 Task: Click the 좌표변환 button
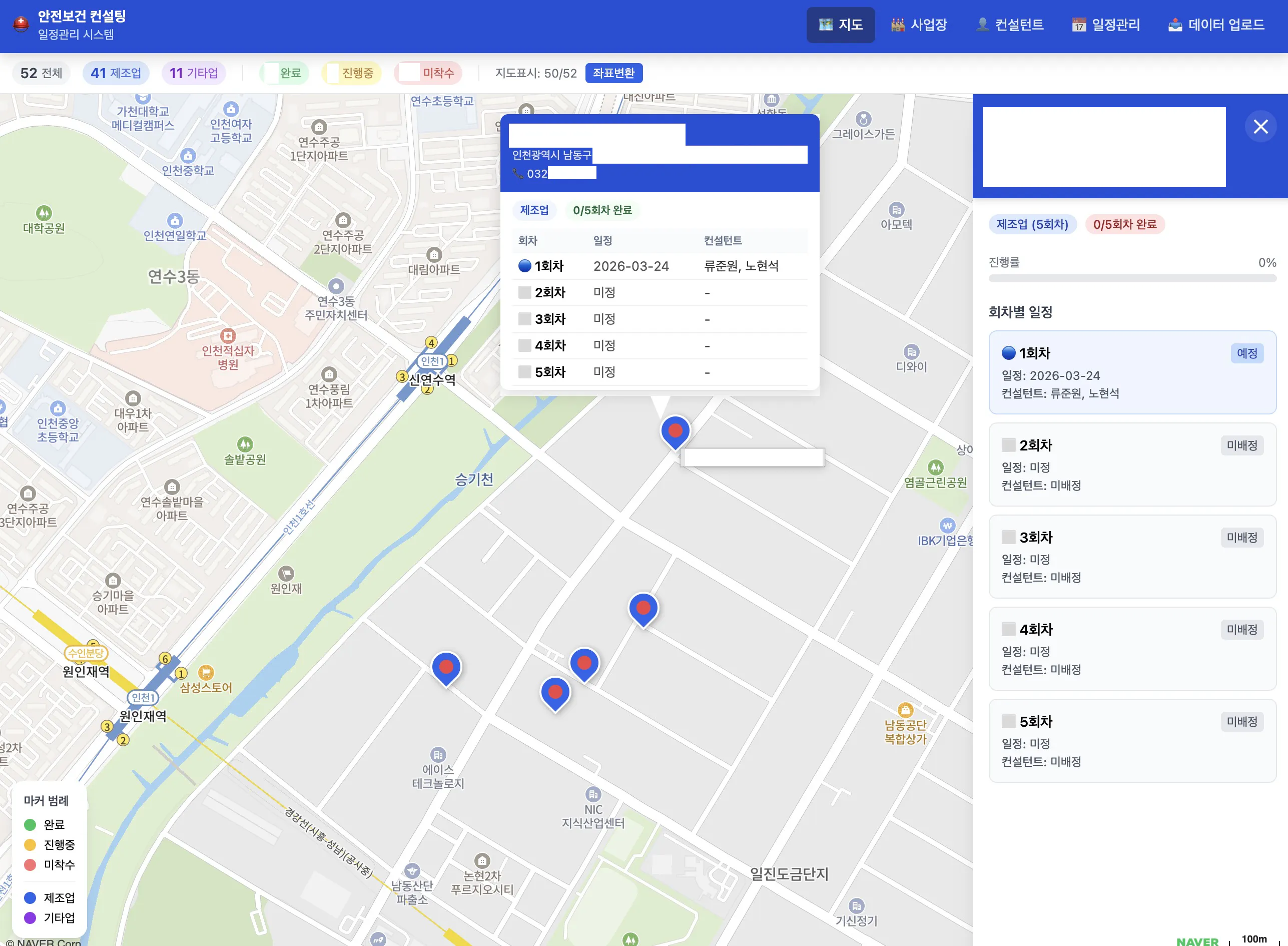click(613, 73)
